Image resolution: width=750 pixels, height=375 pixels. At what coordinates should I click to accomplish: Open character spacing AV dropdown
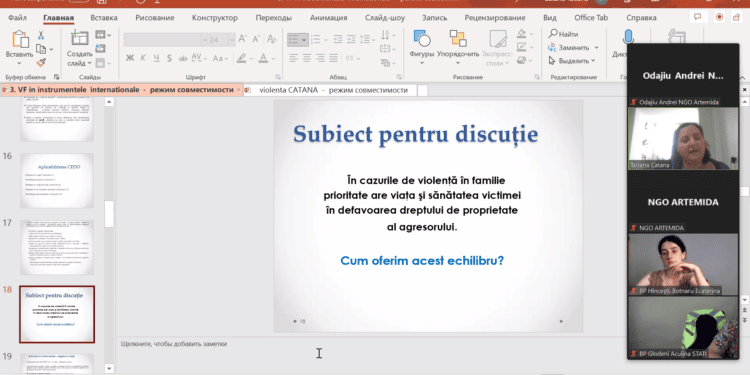[198, 58]
